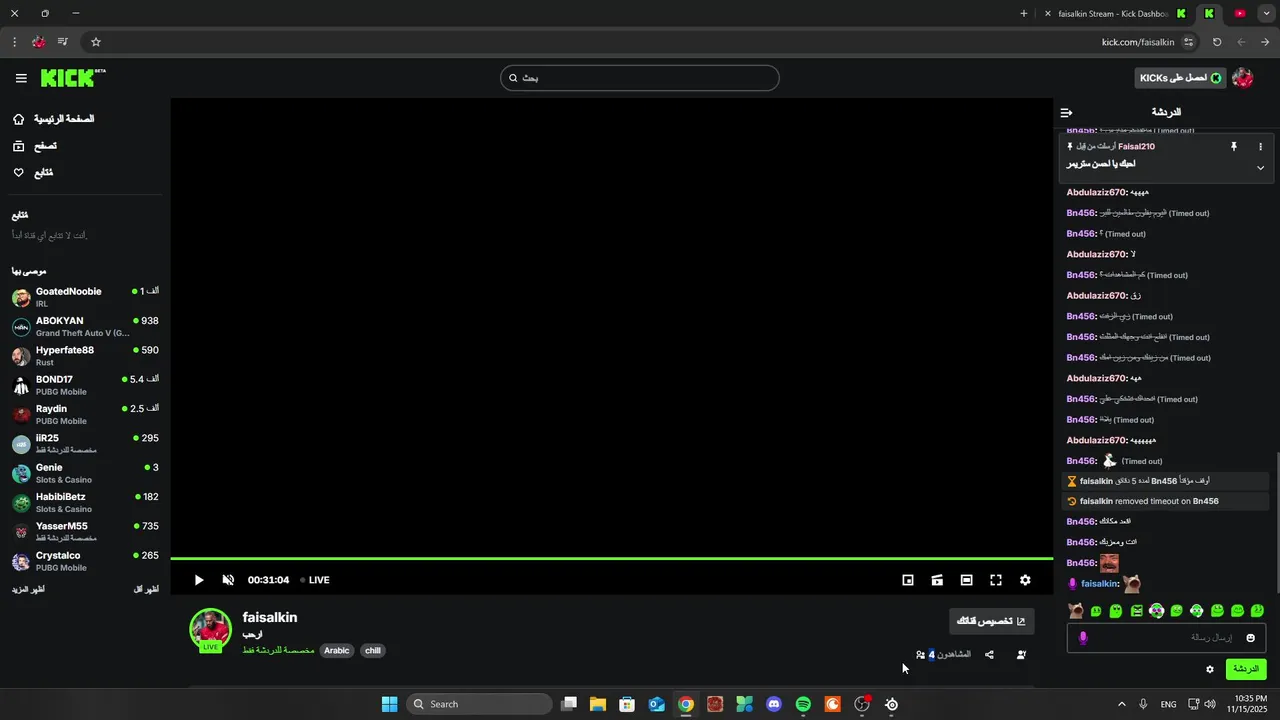
Task: Expand the pinned message with the chevron
Action: (1260, 168)
